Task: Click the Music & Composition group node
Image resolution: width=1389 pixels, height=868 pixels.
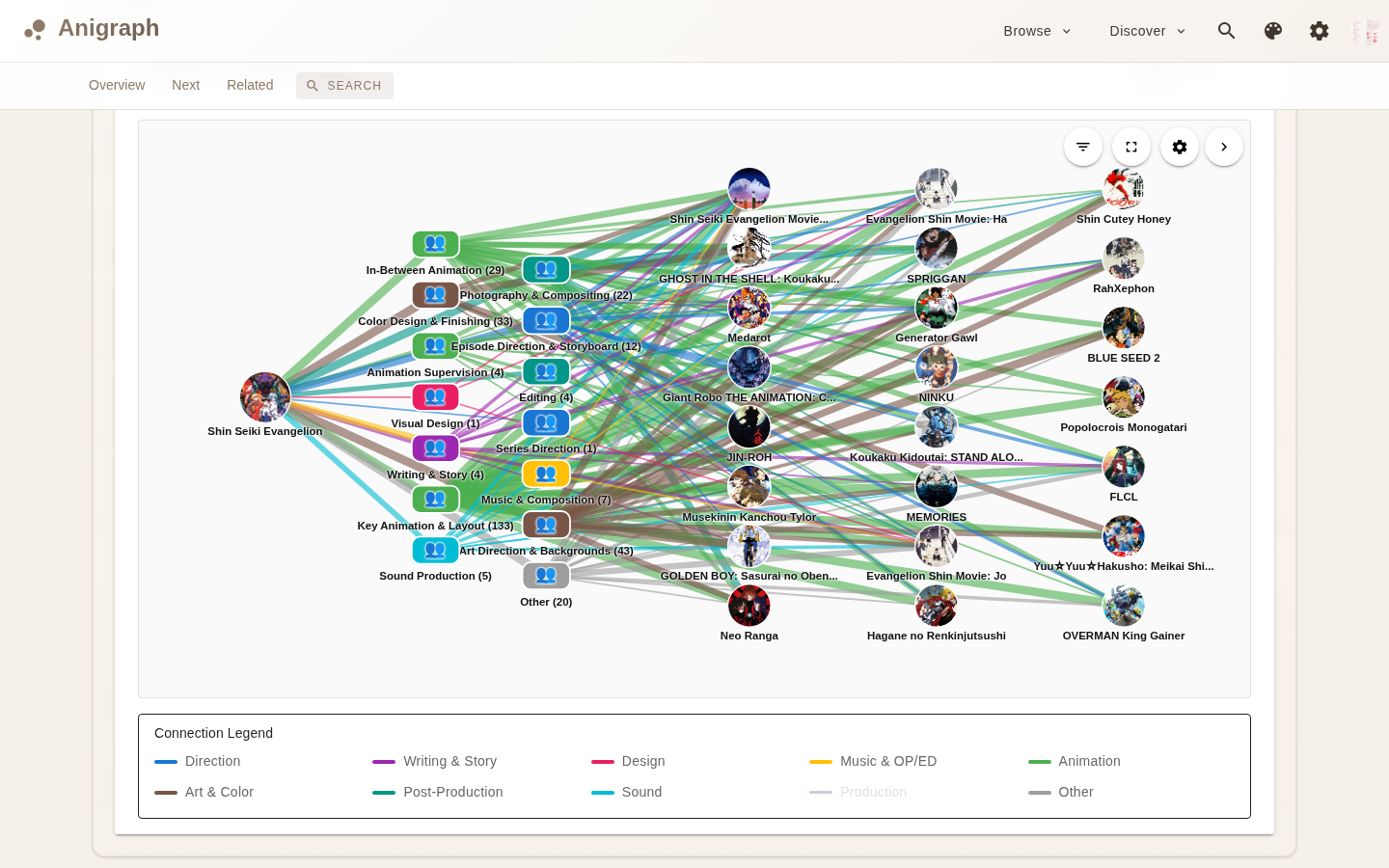Action: coord(546,475)
